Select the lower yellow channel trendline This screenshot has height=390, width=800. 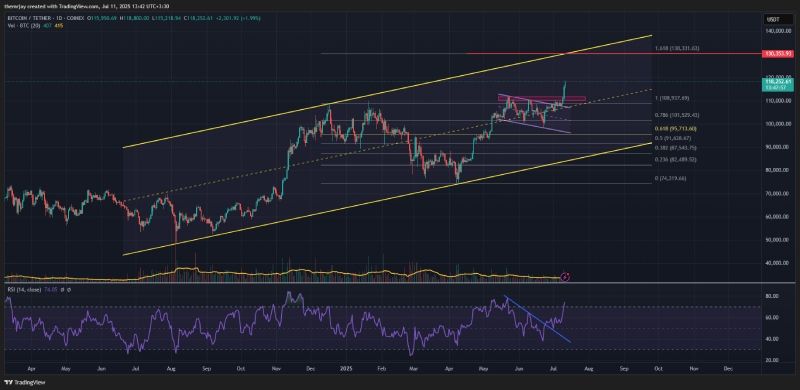tap(388, 199)
